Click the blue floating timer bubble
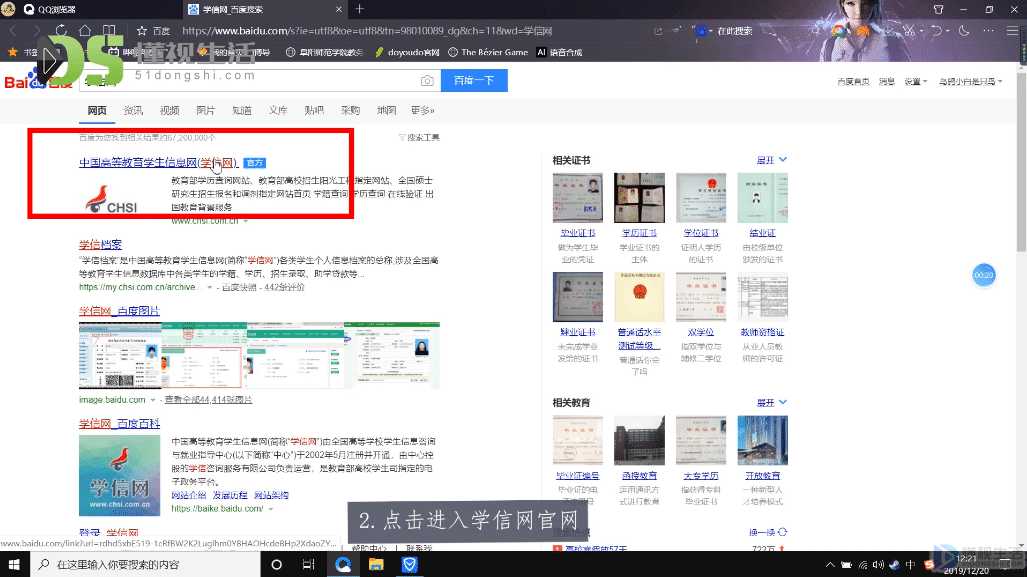This screenshot has width=1027, height=577. tap(984, 275)
